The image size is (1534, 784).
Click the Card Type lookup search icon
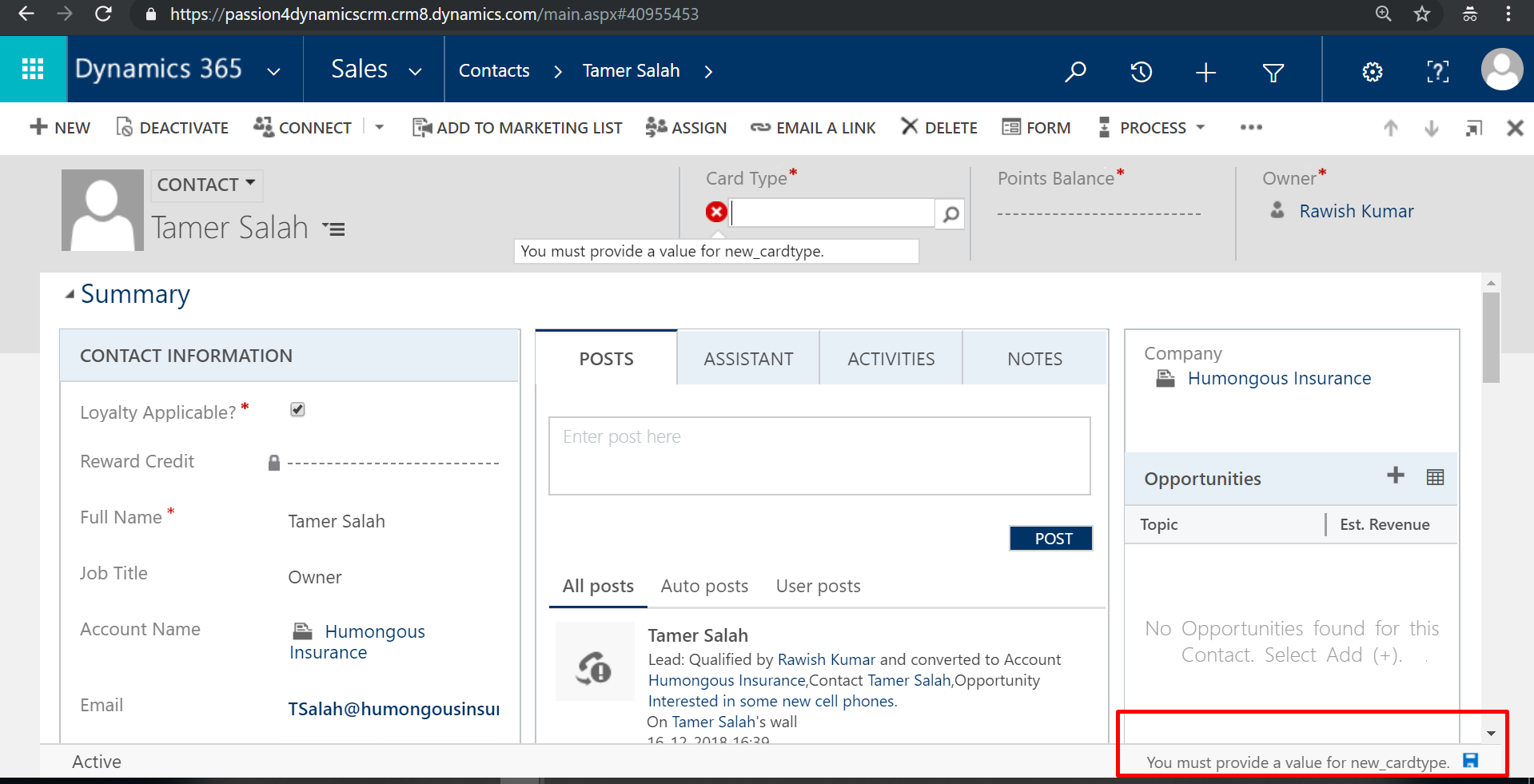[x=950, y=214]
